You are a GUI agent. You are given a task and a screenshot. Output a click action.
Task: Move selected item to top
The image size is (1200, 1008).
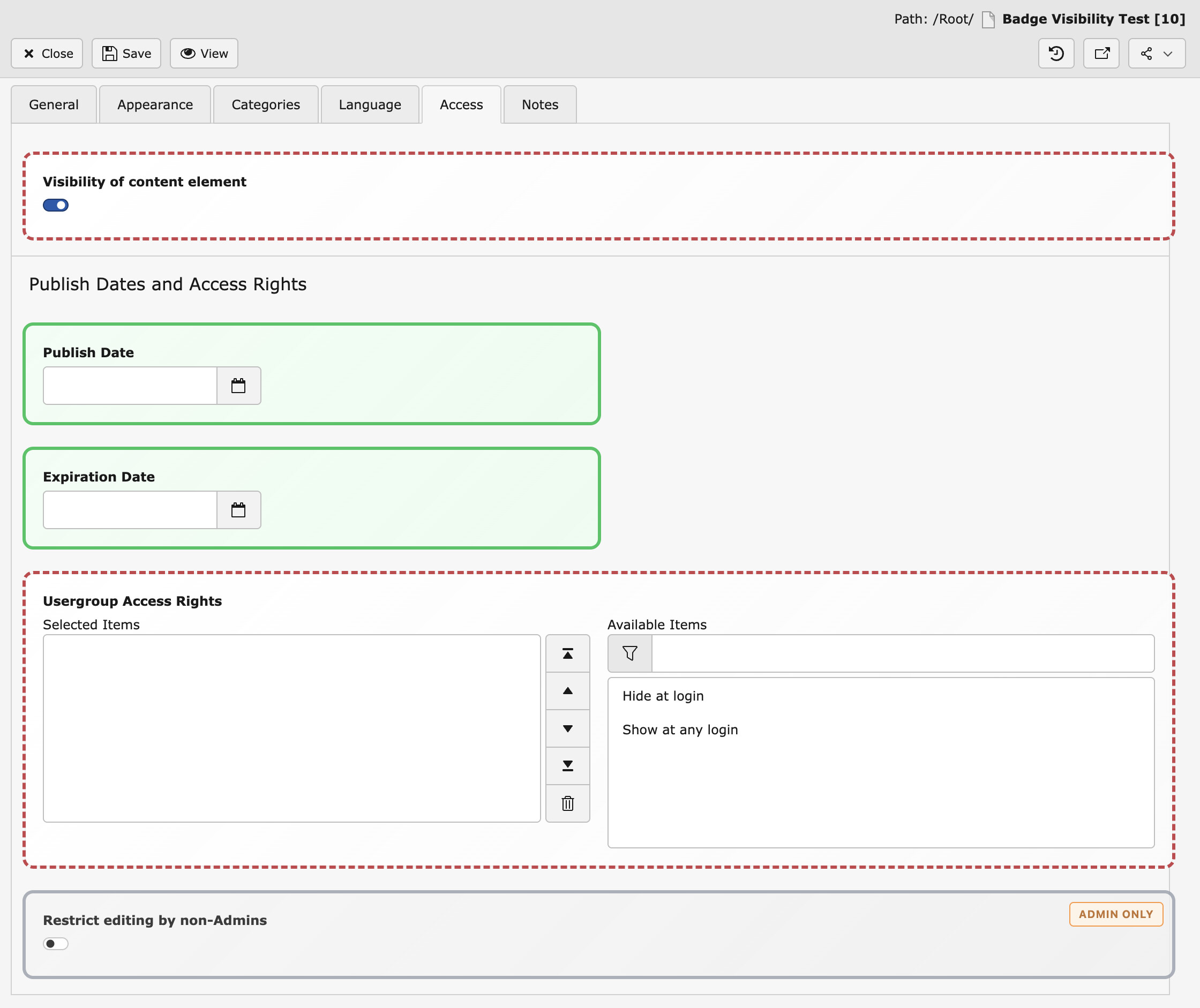point(567,653)
